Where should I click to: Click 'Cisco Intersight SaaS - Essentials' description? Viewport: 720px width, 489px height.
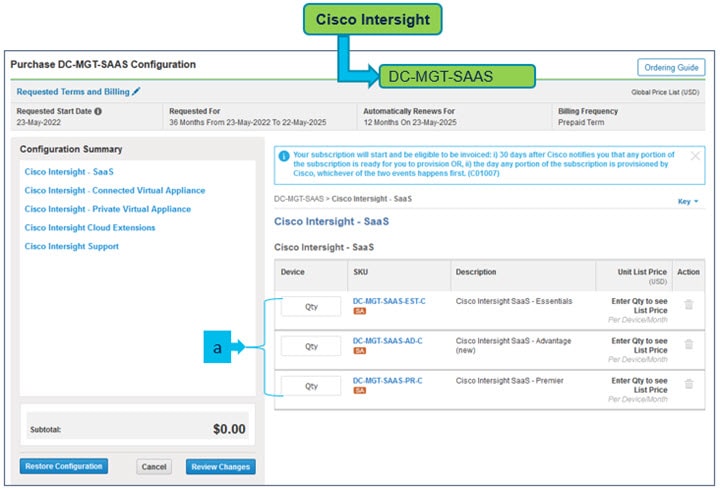click(514, 301)
